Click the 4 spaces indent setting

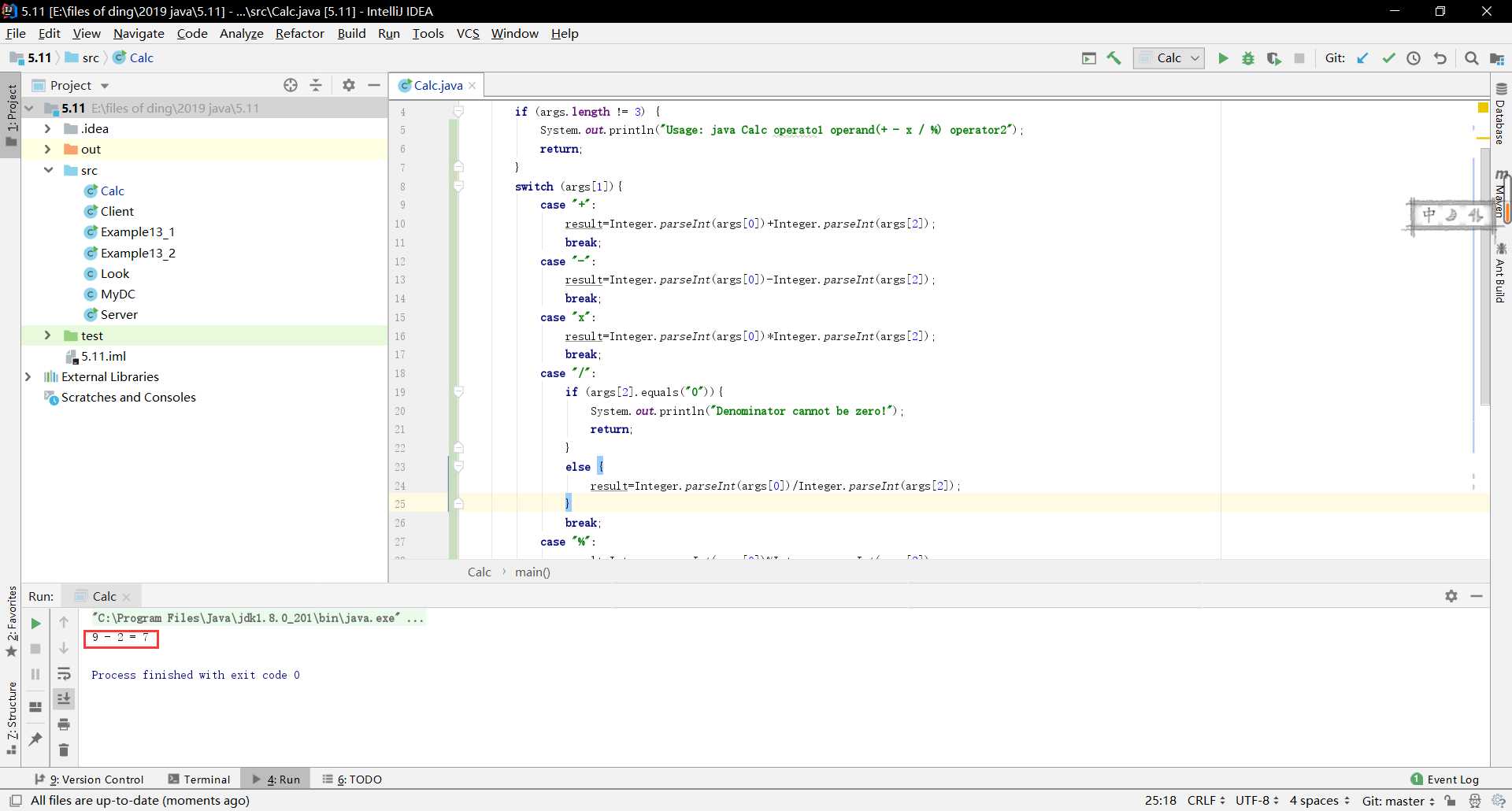point(1319,801)
